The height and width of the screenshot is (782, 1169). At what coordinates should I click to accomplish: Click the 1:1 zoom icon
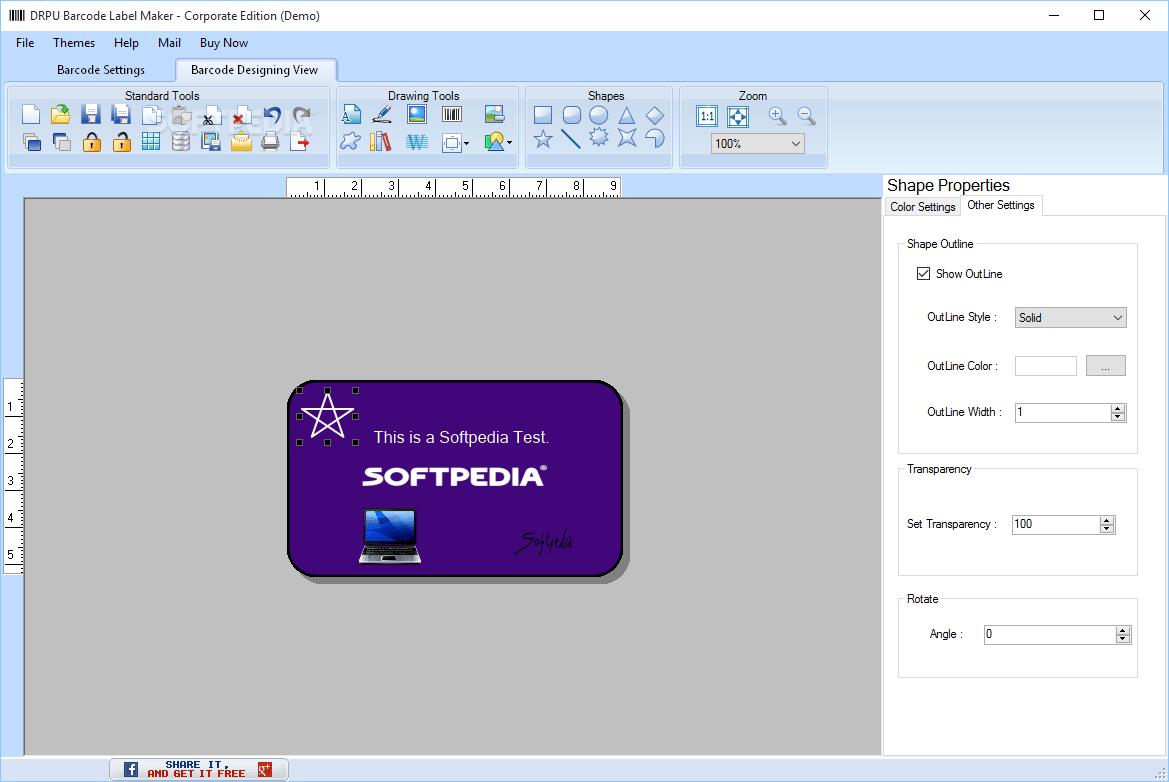coord(707,116)
